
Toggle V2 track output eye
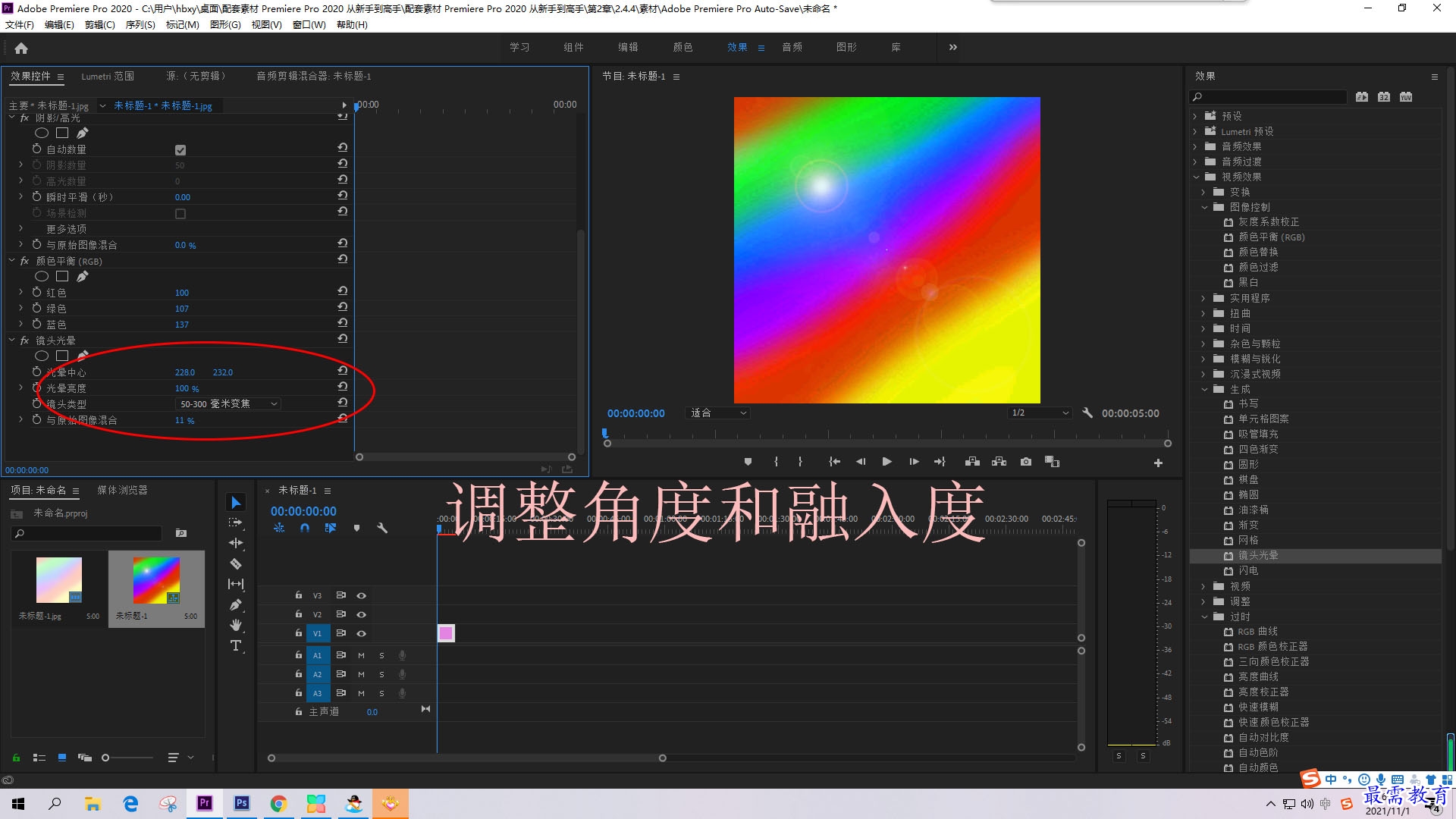(362, 614)
